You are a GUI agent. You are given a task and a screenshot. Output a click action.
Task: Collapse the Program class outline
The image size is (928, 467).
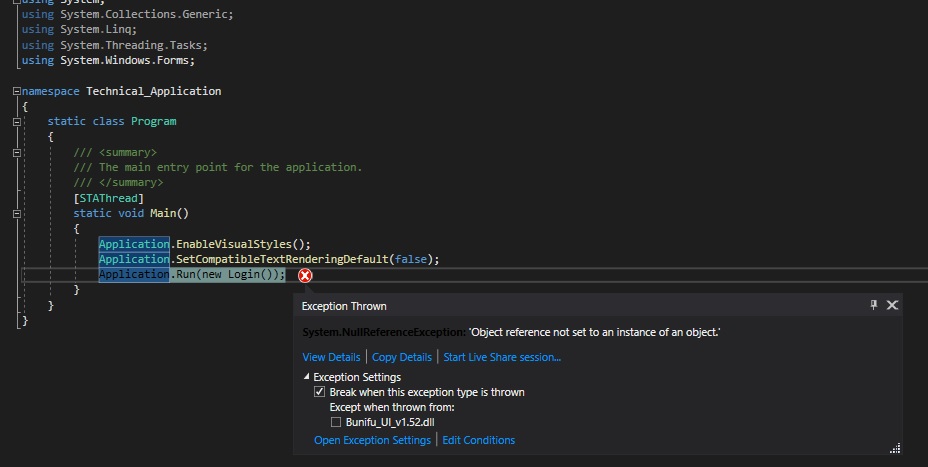pyautogui.click(x=17, y=121)
